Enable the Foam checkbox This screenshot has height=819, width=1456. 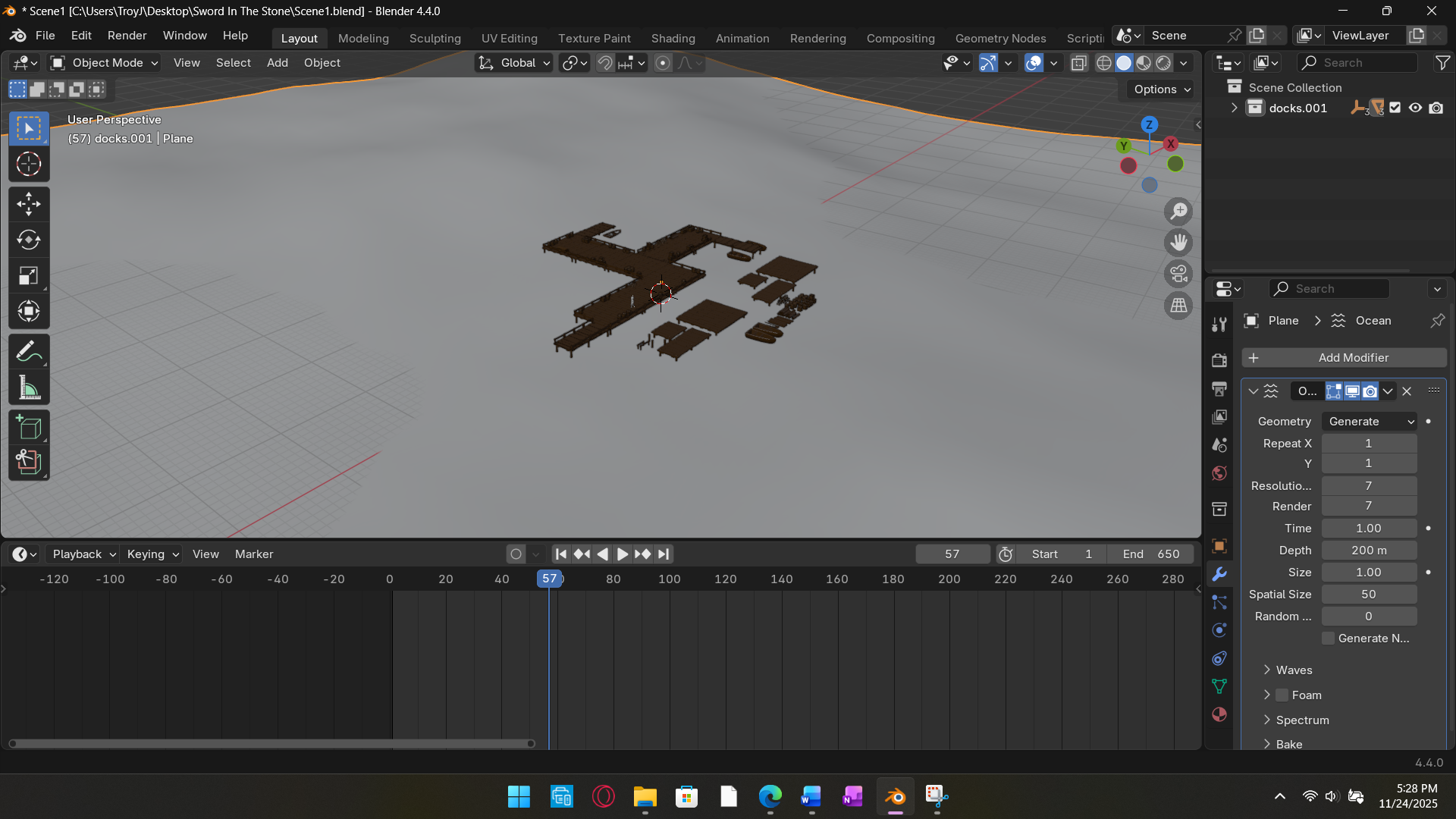1282,695
